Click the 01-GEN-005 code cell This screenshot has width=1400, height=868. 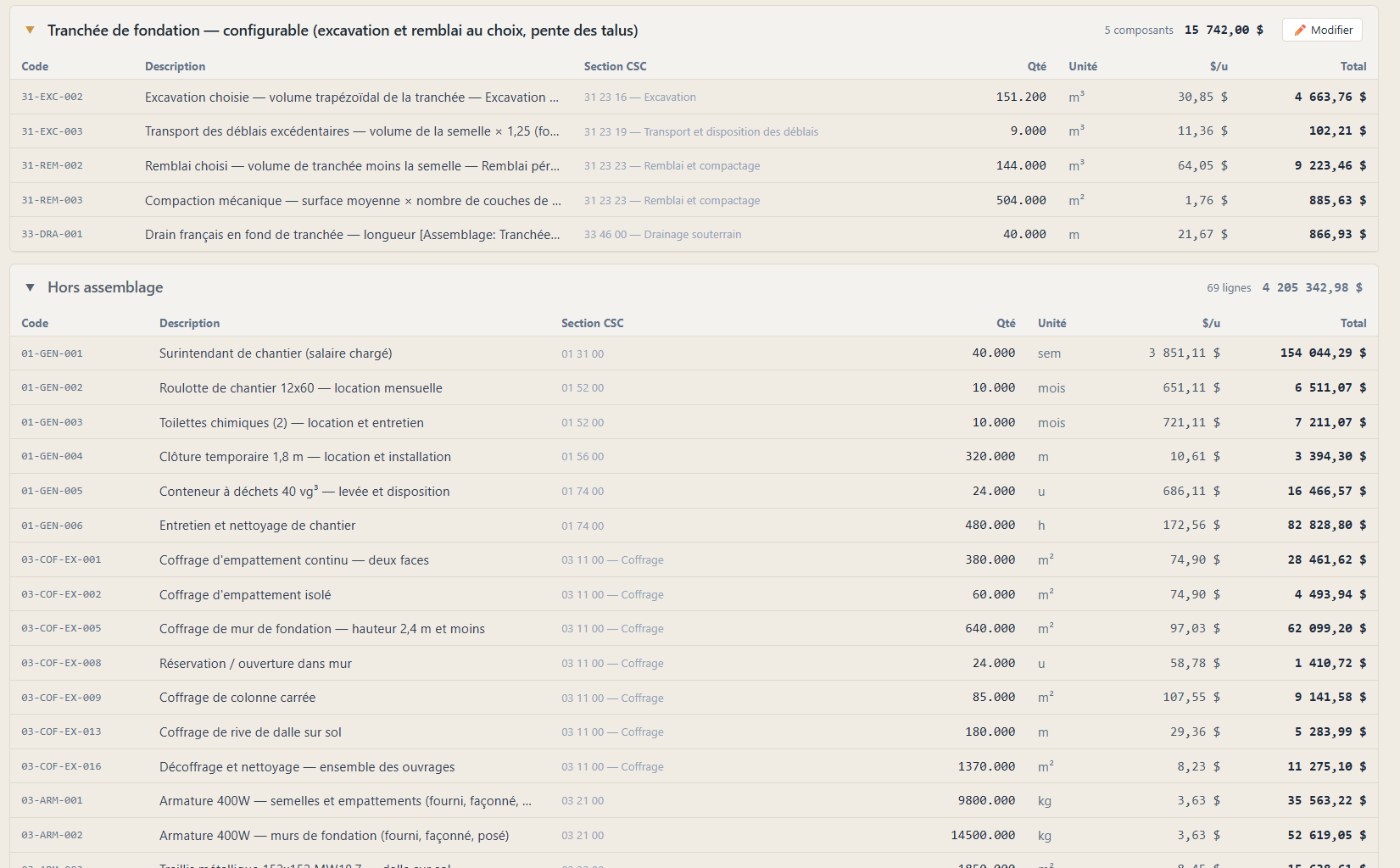[52, 491]
